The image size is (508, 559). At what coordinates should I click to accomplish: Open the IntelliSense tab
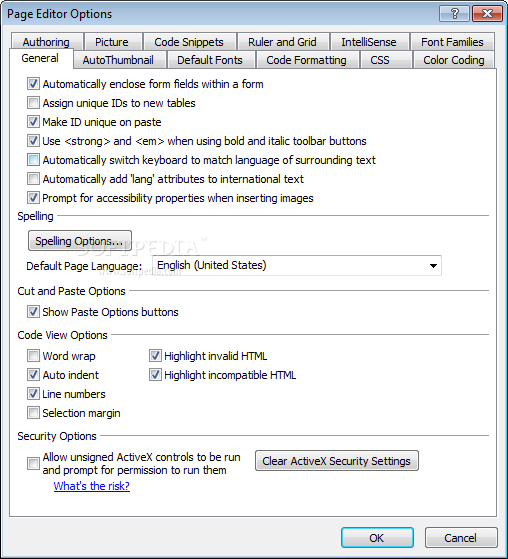click(x=369, y=42)
